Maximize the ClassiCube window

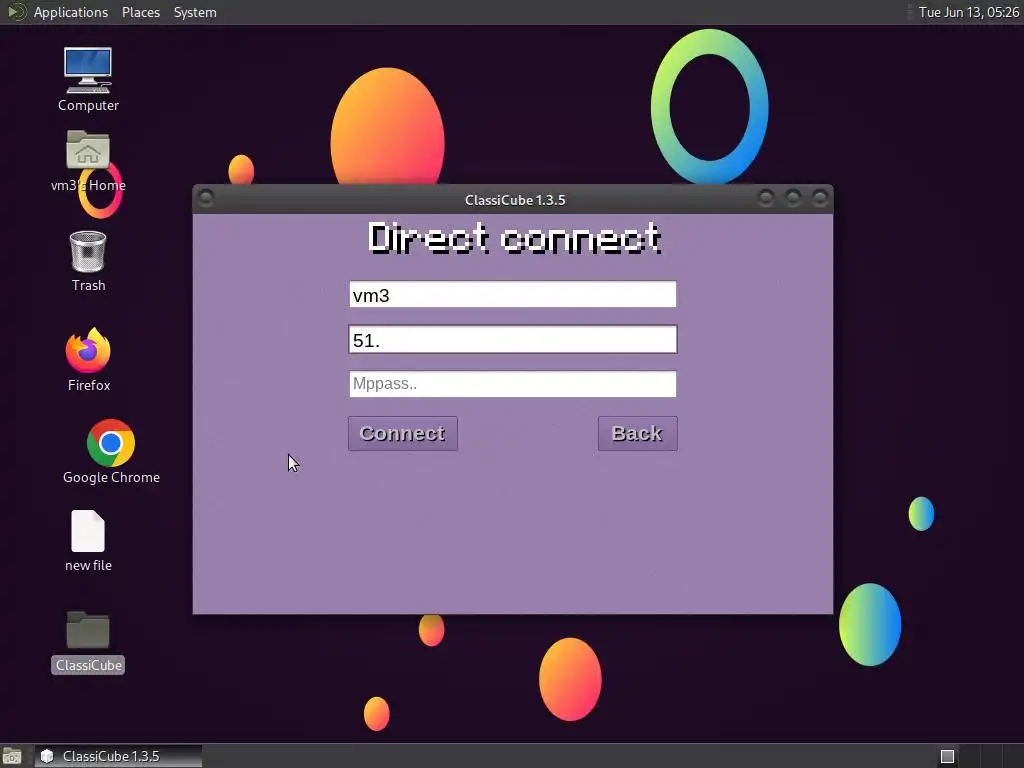point(793,198)
